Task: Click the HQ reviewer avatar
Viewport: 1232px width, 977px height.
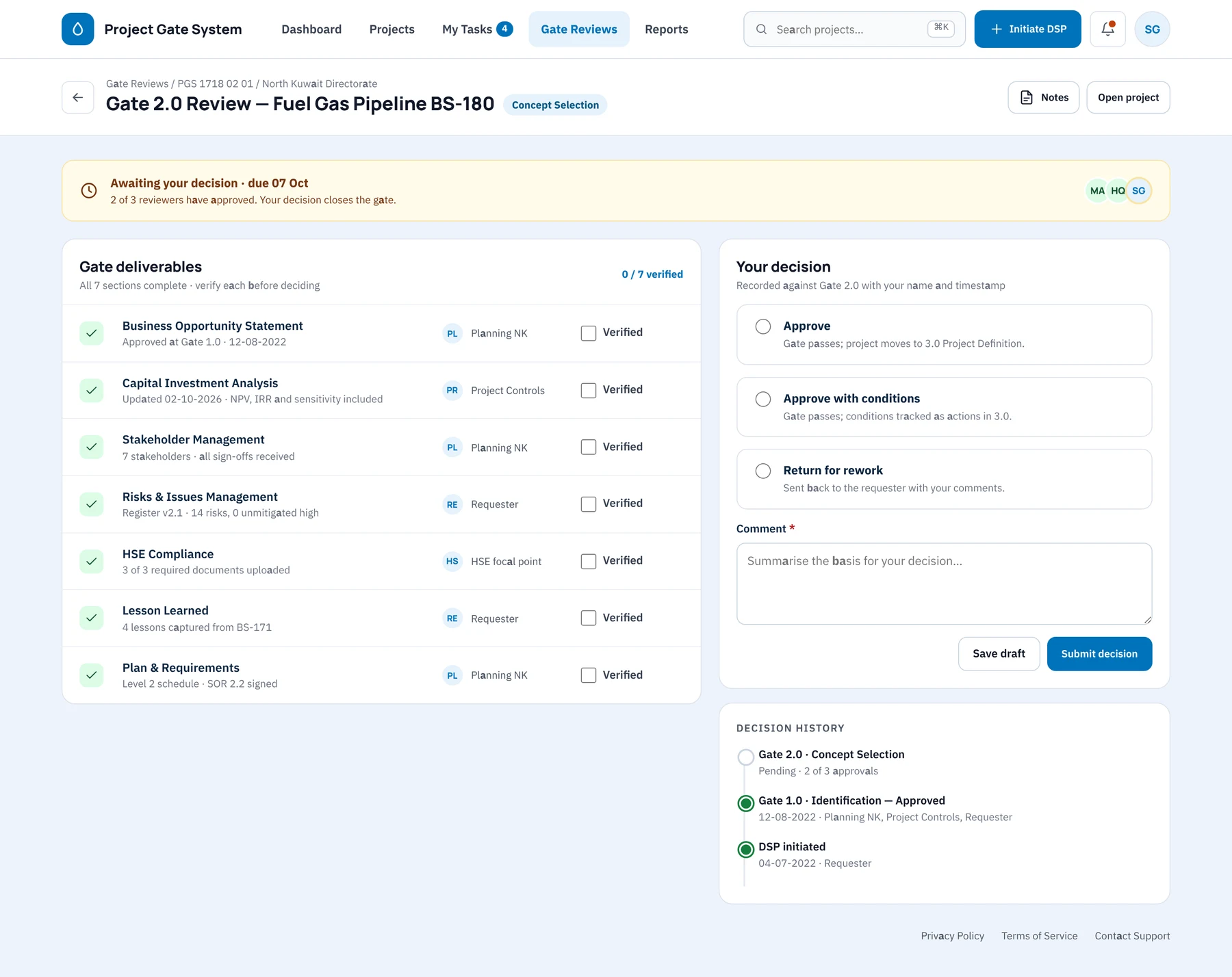Action: [x=1118, y=191]
